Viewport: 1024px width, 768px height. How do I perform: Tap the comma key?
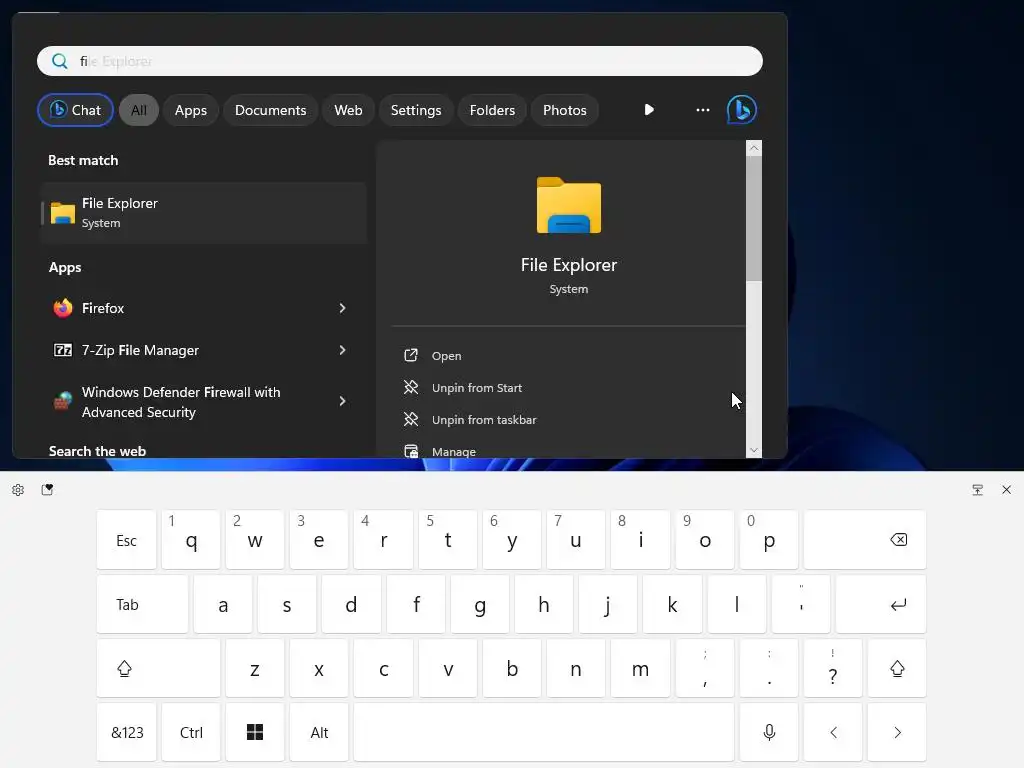pos(705,668)
